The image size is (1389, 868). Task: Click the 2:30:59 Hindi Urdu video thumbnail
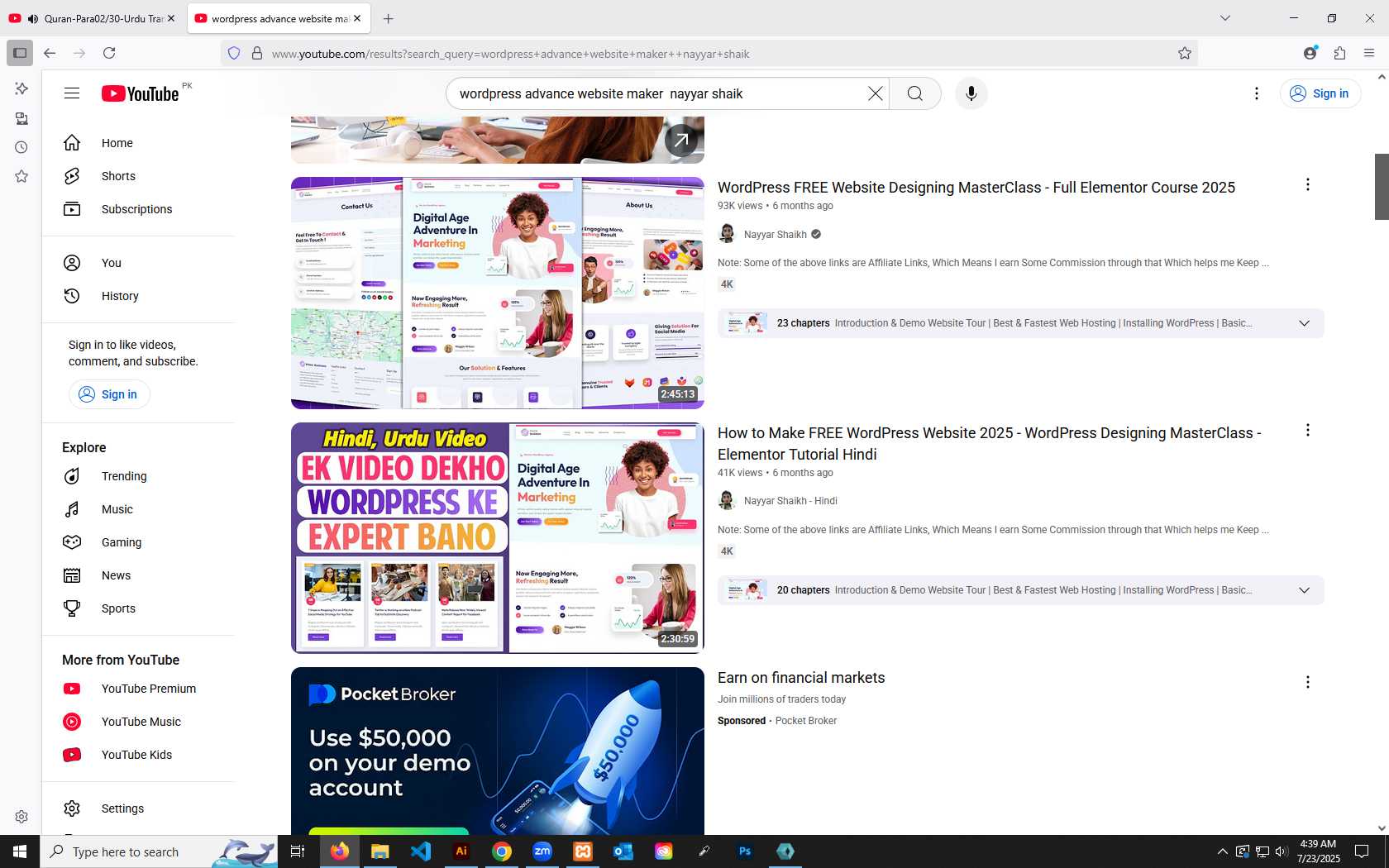click(498, 538)
